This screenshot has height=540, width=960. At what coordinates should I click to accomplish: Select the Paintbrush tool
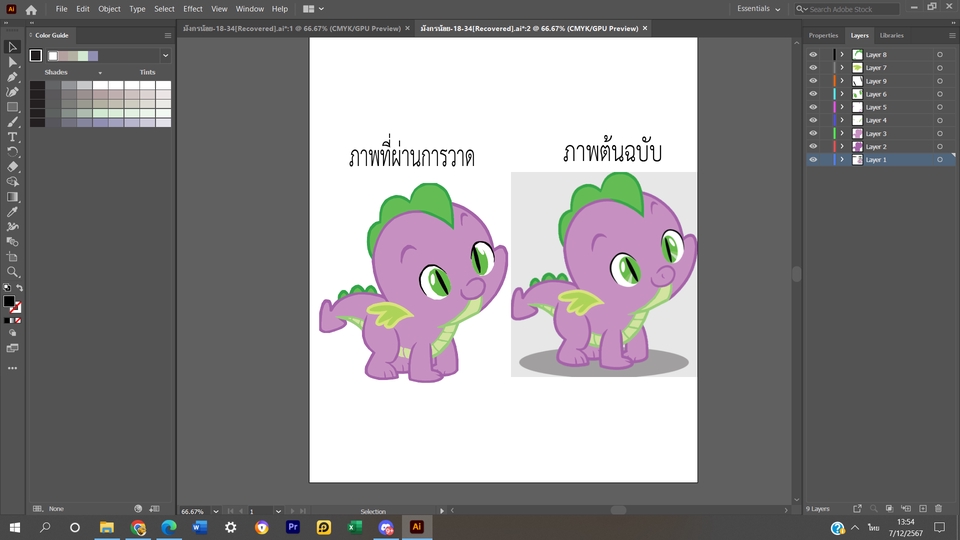pos(12,122)
